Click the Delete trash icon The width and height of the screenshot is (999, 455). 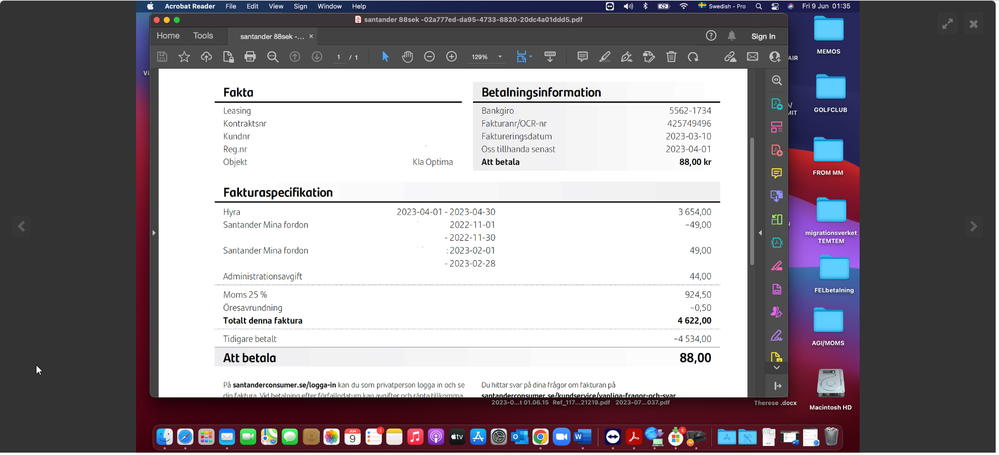pyautogui.click(x=671, y=57)
